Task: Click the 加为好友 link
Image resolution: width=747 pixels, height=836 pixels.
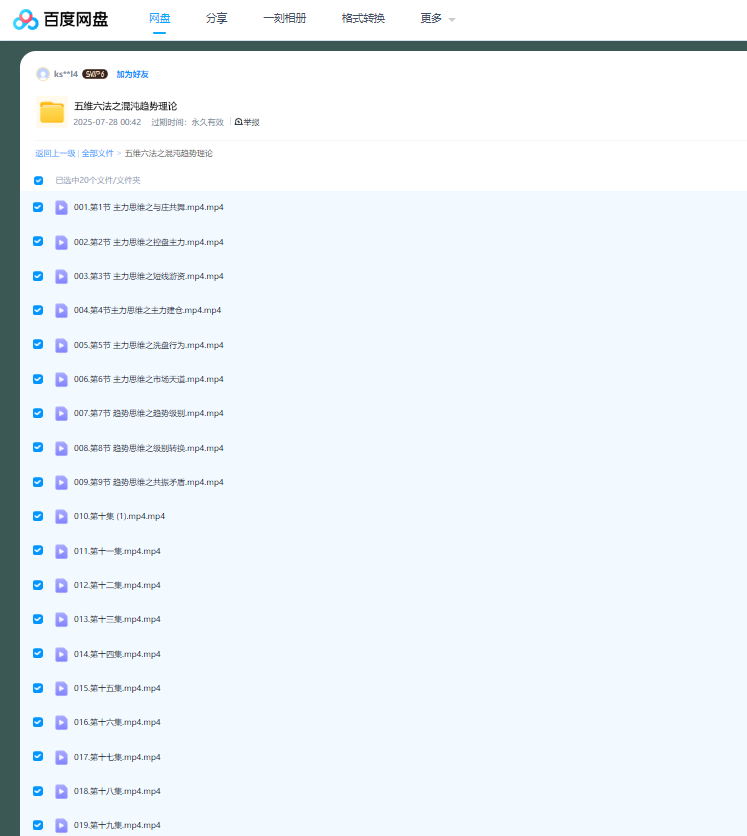Action: pyautogui.click(x=132, y=74)
